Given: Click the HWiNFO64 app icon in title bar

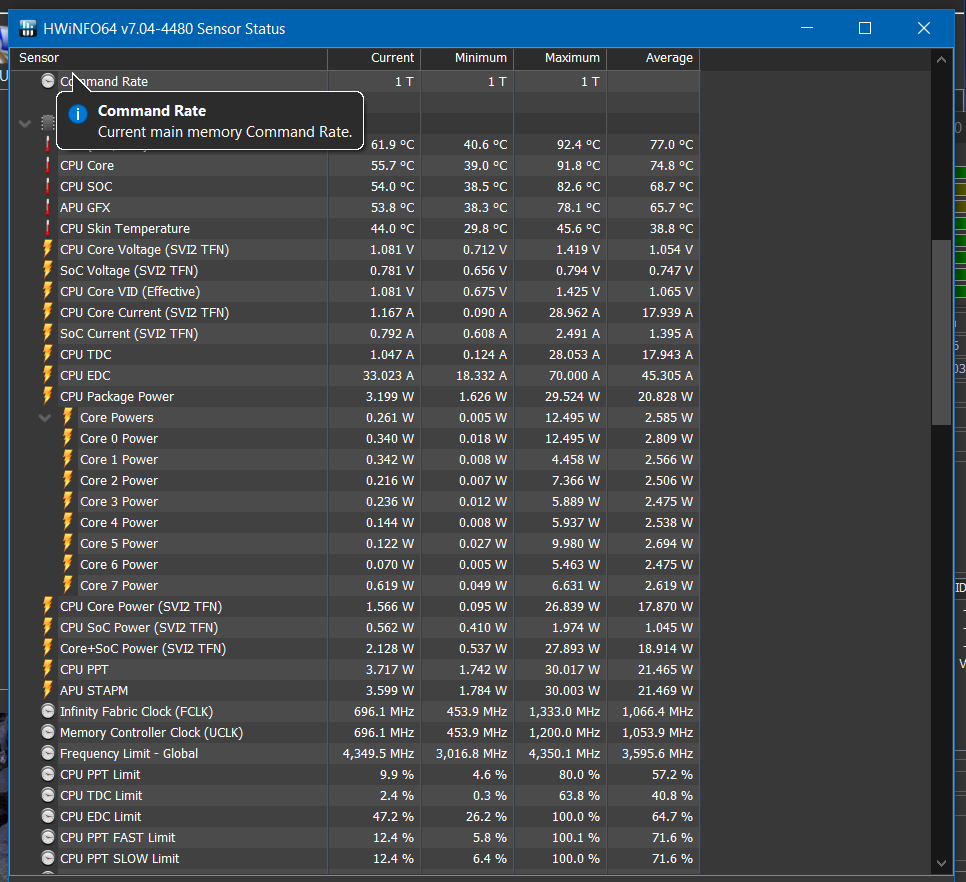Looking at the screenshot, I should [28, 28].
